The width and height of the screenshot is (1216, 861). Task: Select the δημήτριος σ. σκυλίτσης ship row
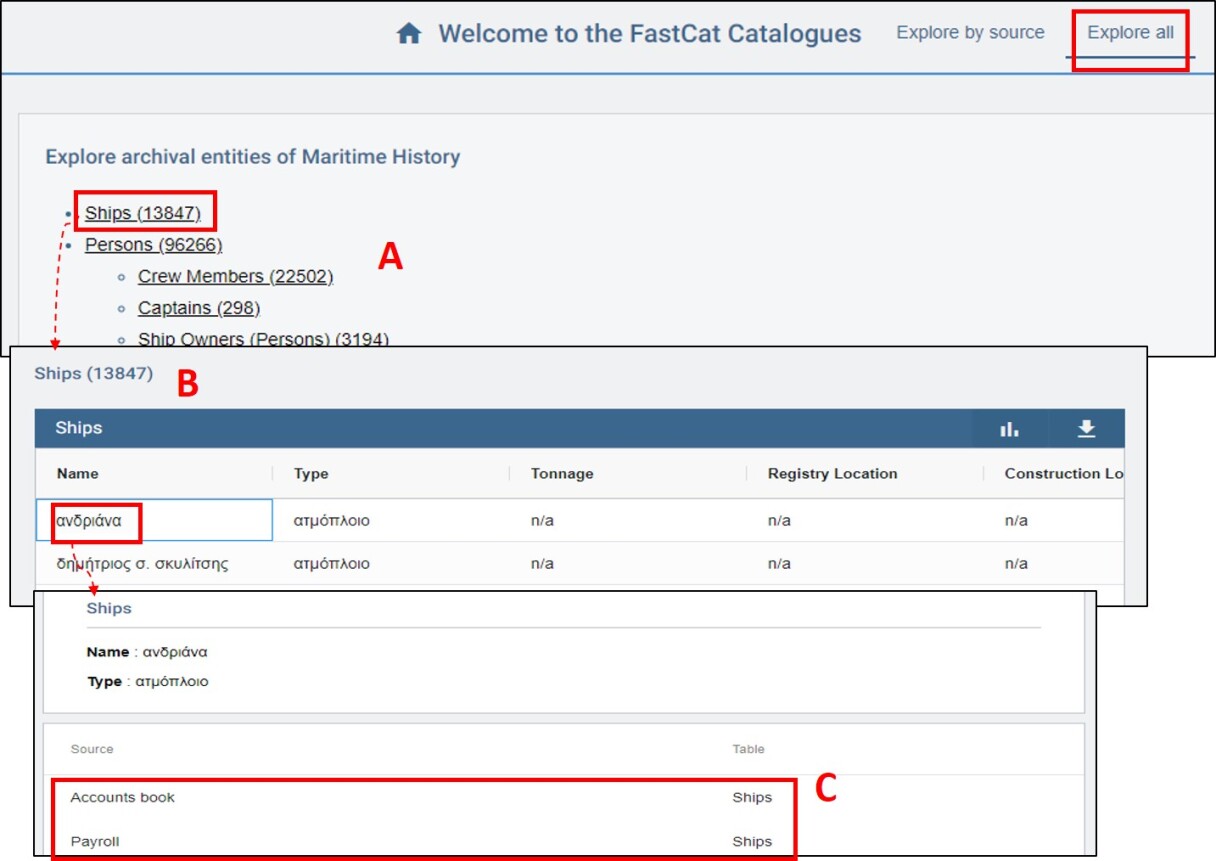click(x=143, y=564)
